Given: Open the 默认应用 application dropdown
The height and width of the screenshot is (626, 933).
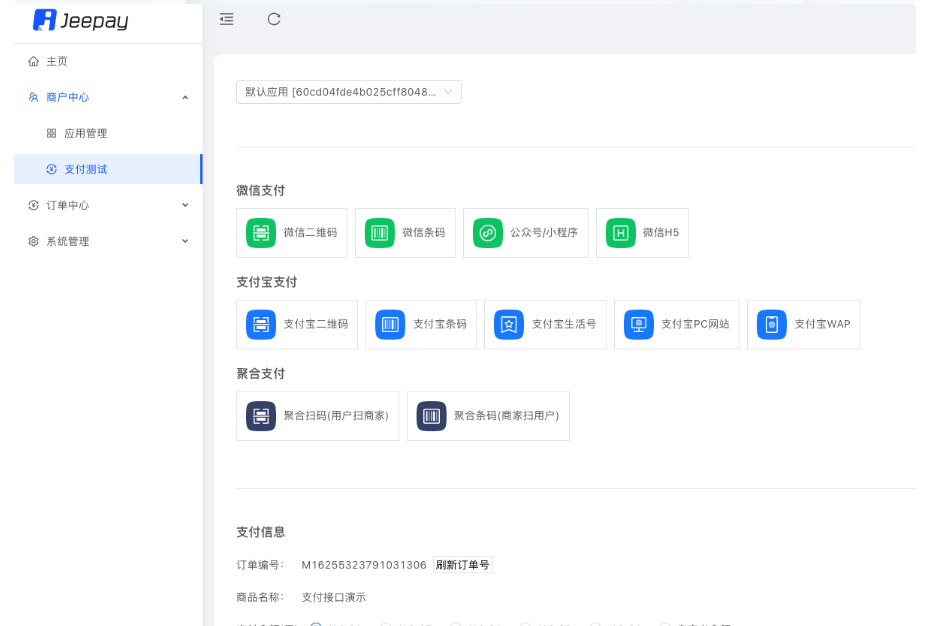Looking at the screenshot, I should pos(347,91).
